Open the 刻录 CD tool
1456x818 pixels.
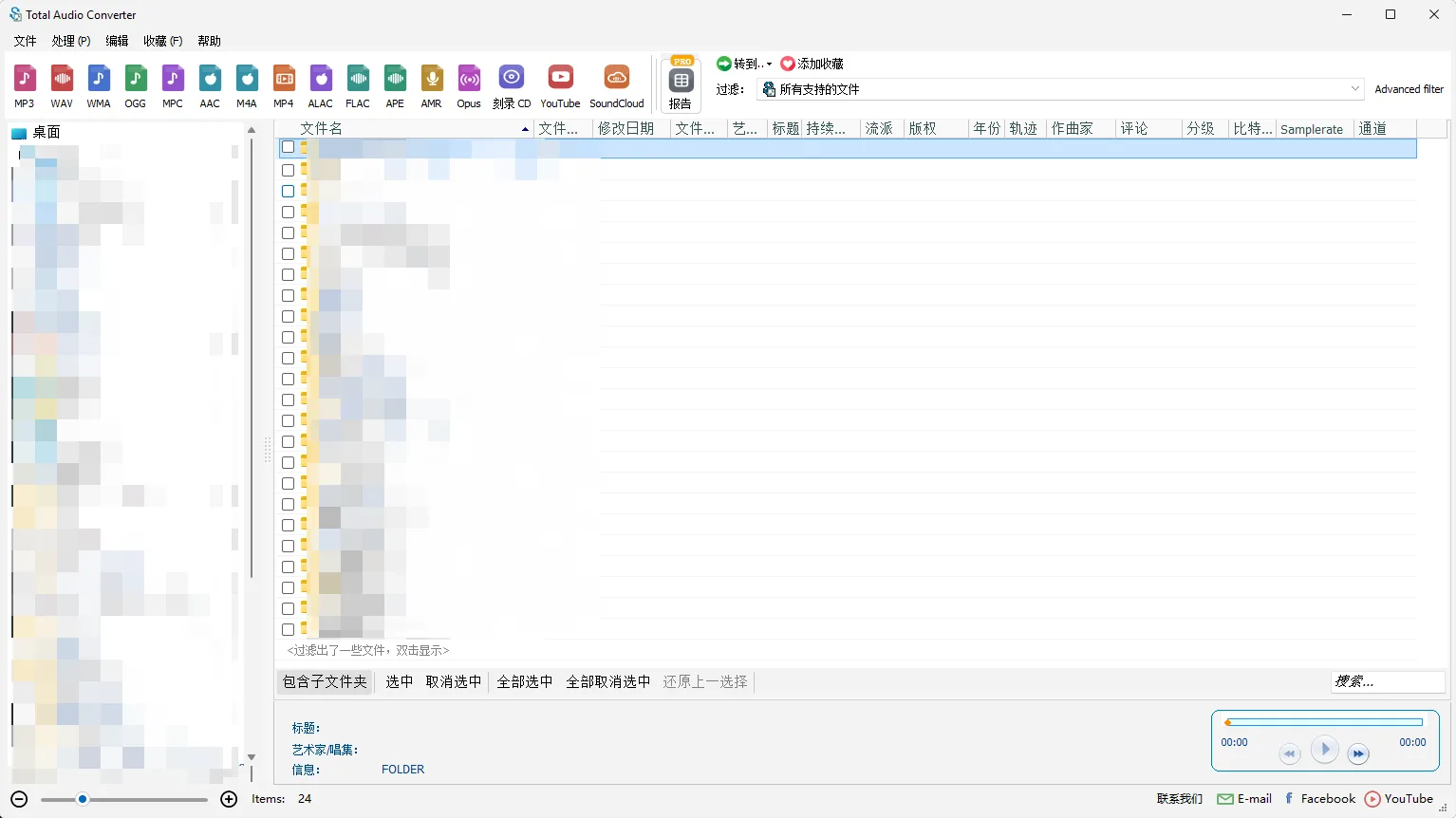pos(512,86)
